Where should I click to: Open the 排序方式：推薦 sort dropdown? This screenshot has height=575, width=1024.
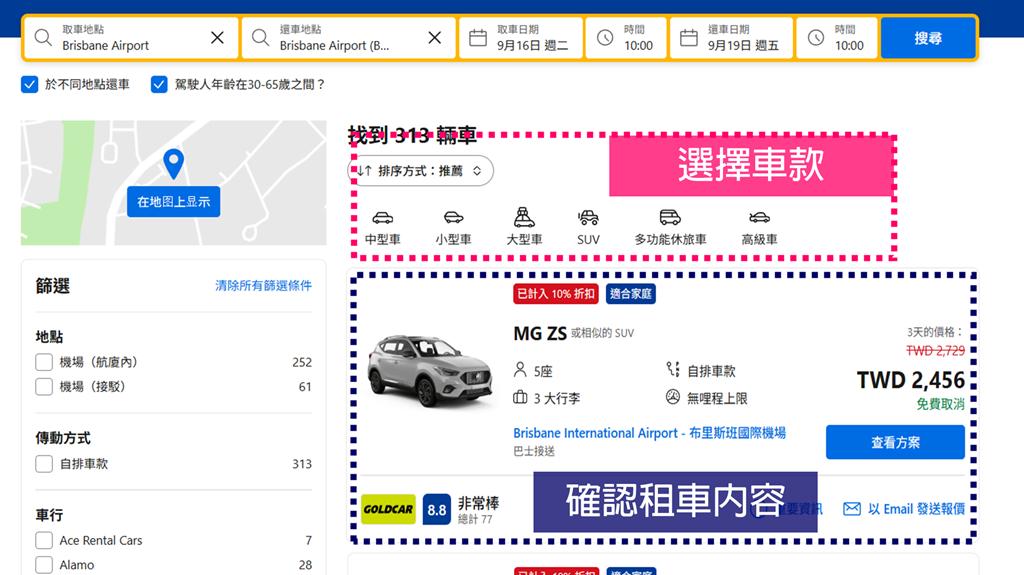point(420,171)
